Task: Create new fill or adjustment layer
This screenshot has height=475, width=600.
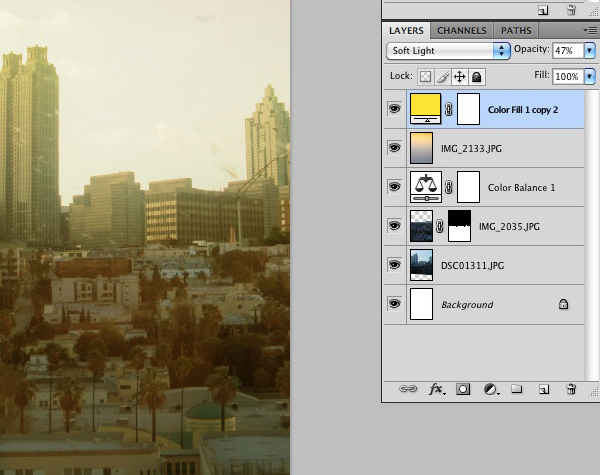Action: pyautogui.click(x=490, y=389)
